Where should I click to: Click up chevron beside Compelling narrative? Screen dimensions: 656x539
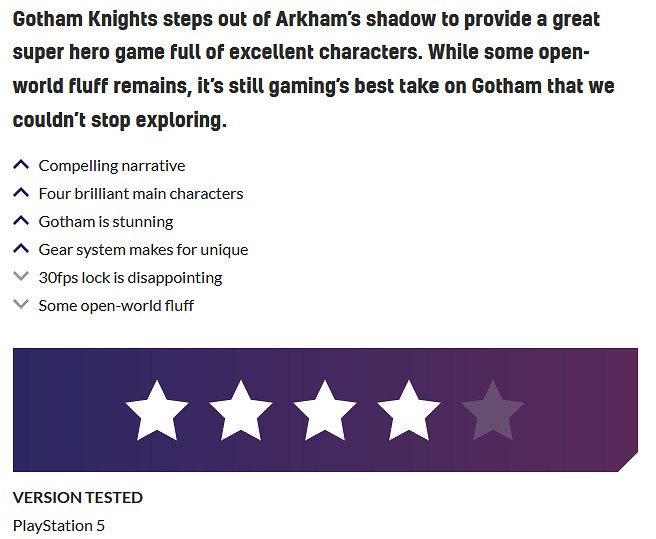coord(21,165)
